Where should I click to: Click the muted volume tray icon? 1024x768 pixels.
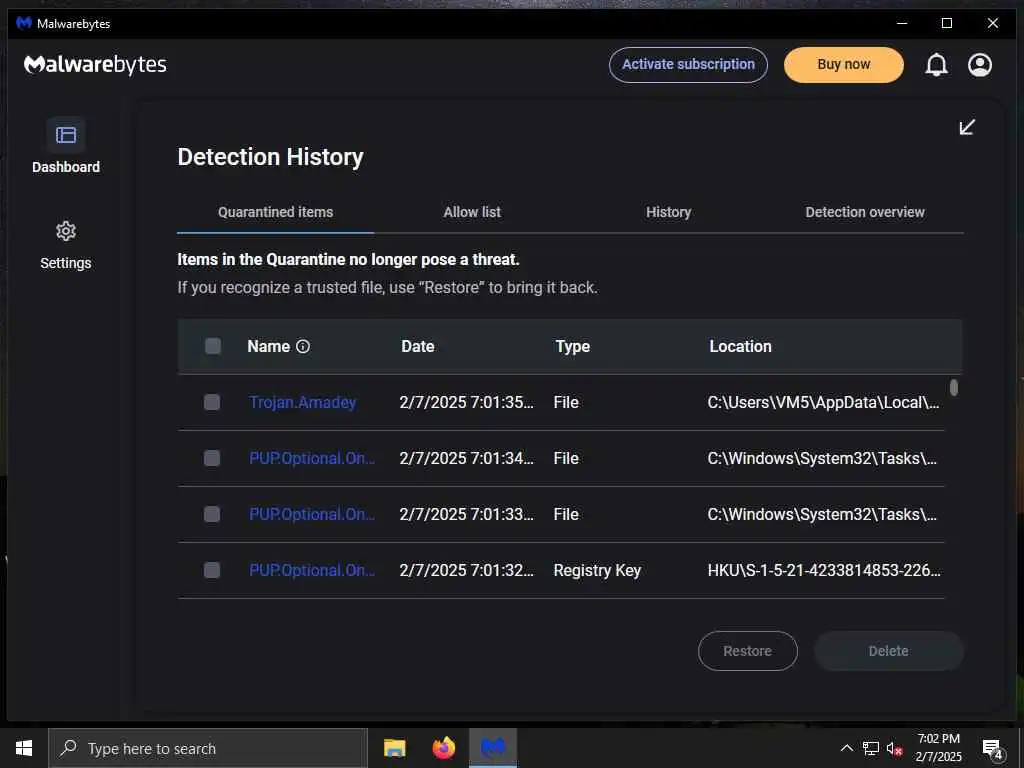(894, 748)
